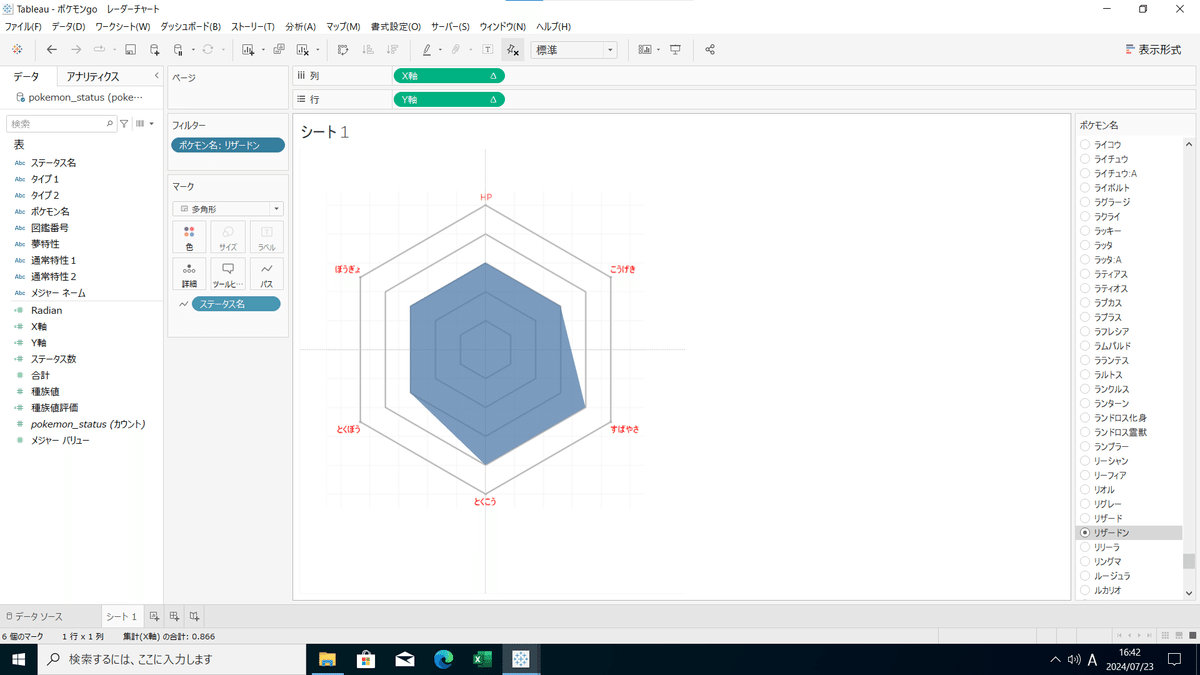Enter presentation mode from toolbar
Screen dimensions: 1200x675
coord(675,49)
